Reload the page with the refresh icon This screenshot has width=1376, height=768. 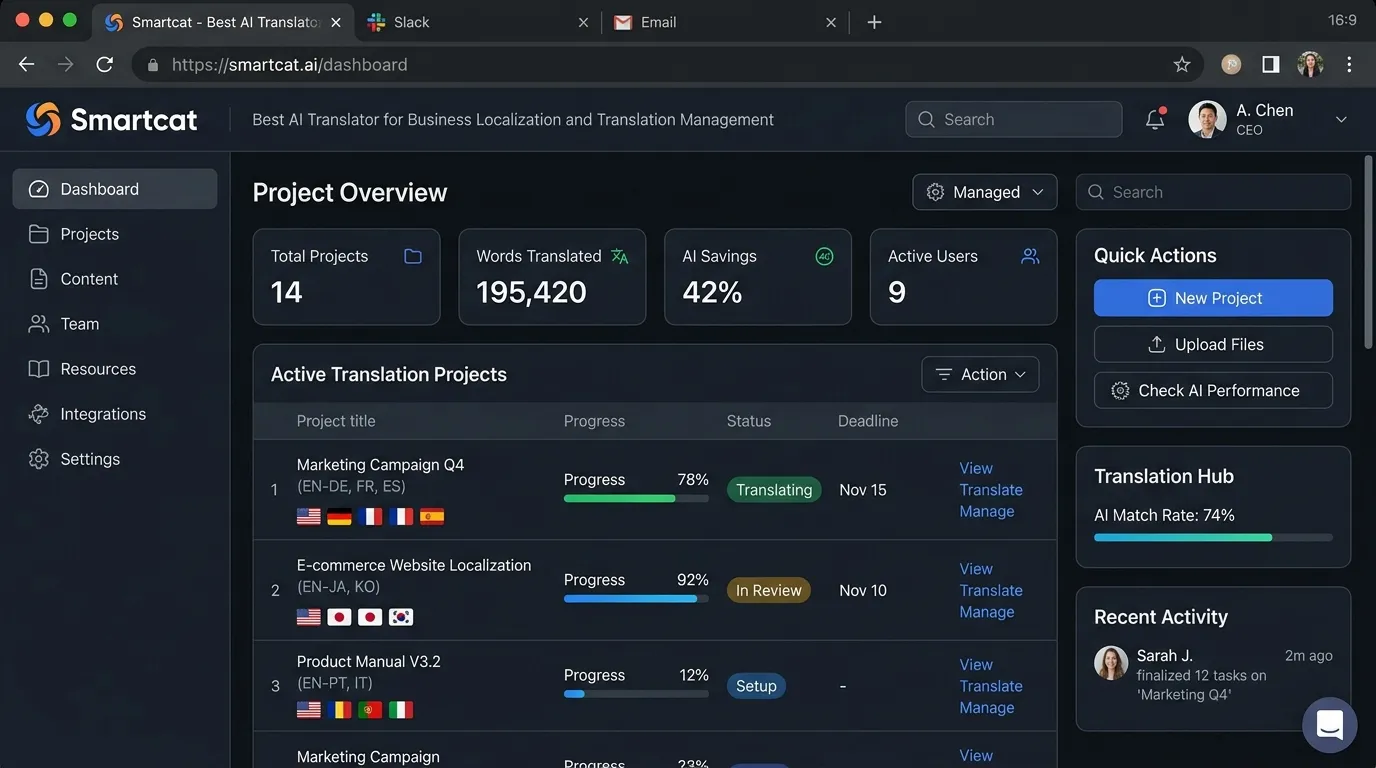point(104,64)
